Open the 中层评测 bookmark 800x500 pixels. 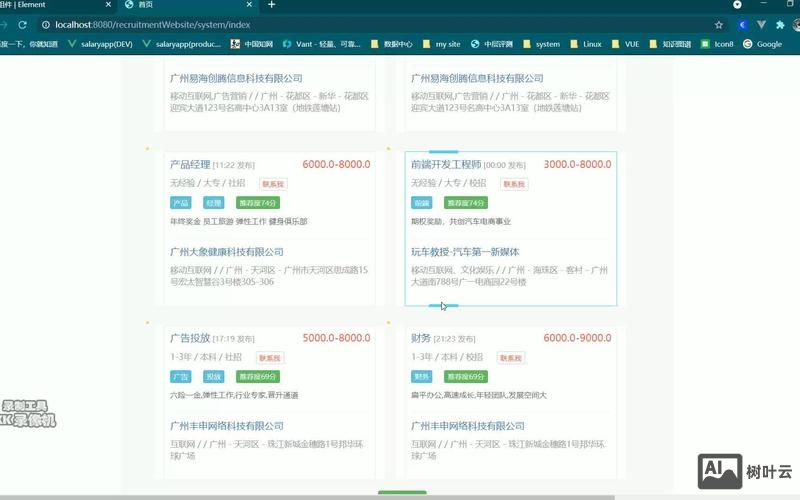coord(491,44)
